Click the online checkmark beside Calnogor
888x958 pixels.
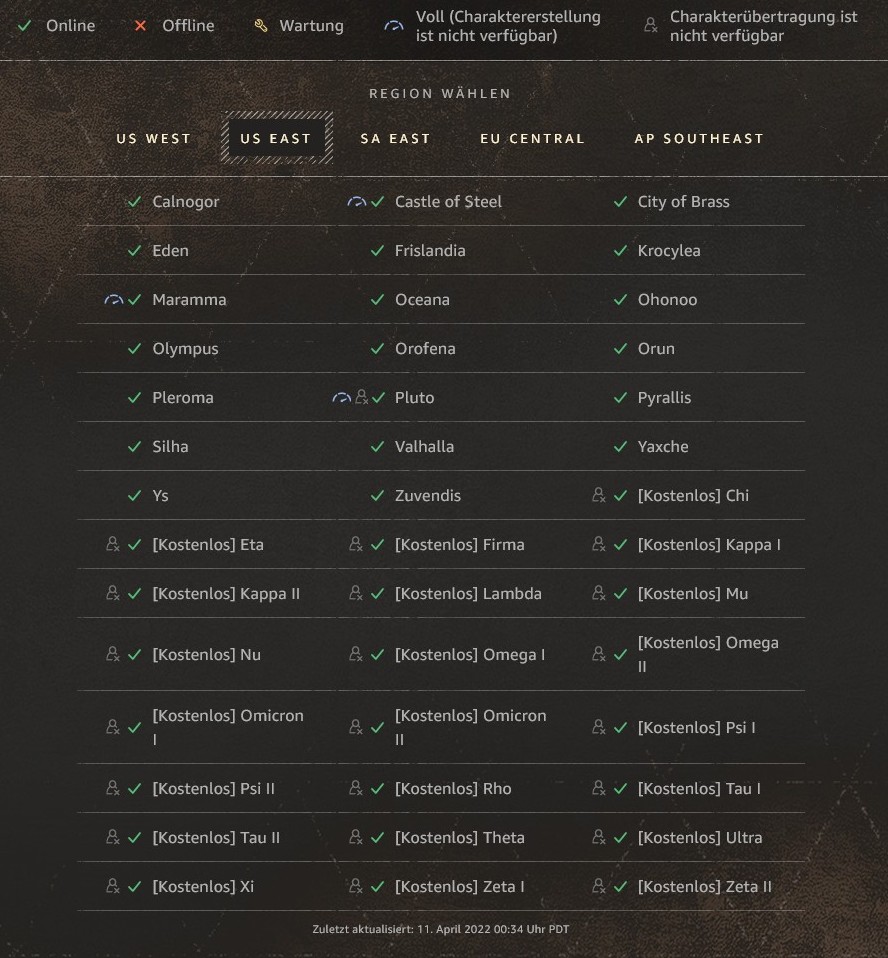[135, 202]
